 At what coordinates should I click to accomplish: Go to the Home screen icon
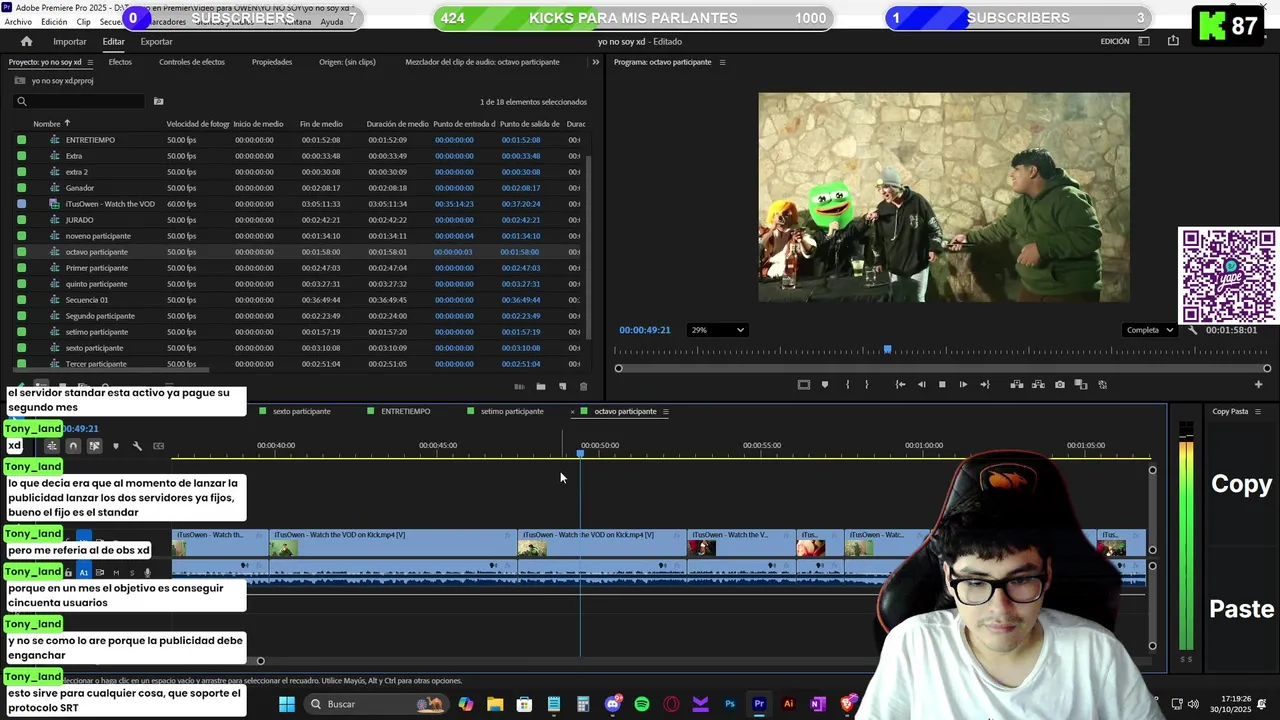26,41
